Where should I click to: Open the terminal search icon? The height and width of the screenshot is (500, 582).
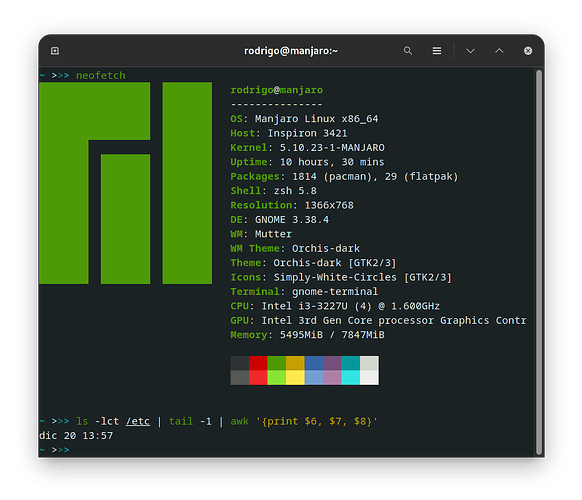pyautogui.click(x=408, y=50)
